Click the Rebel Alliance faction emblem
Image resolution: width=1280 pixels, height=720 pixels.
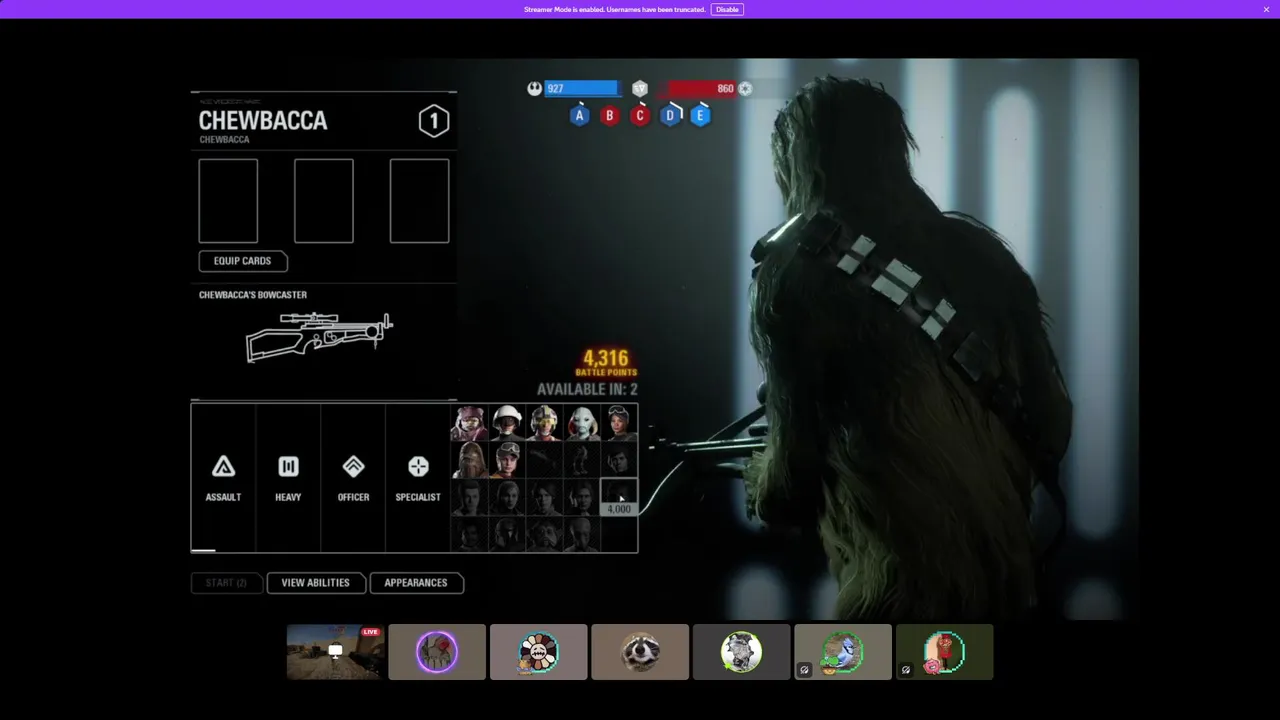tap(535, 88)
